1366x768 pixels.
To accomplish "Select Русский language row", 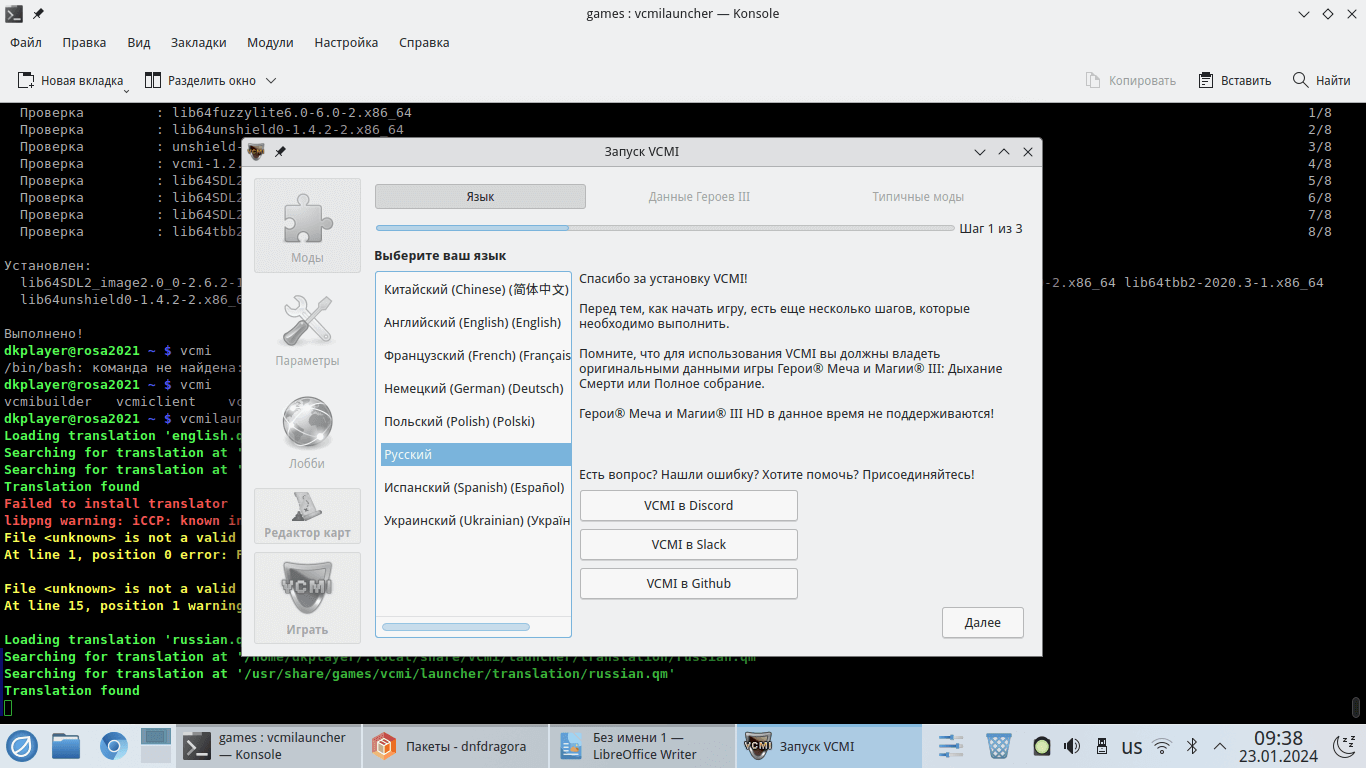I will 476,455.
